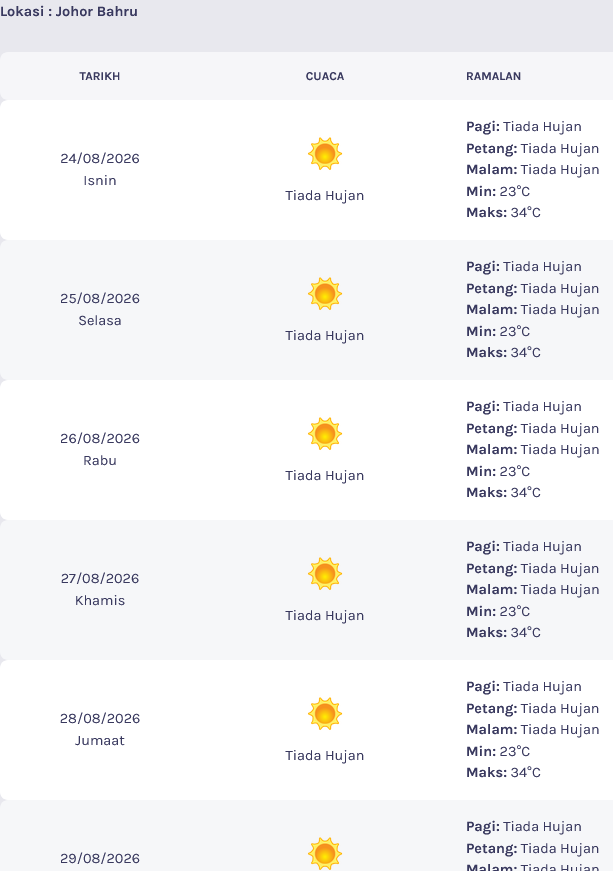This screenshot has width=613, height=871.
Task: Click the sun icon for Khamis 27/08/2026
Action: coord(325,574)
